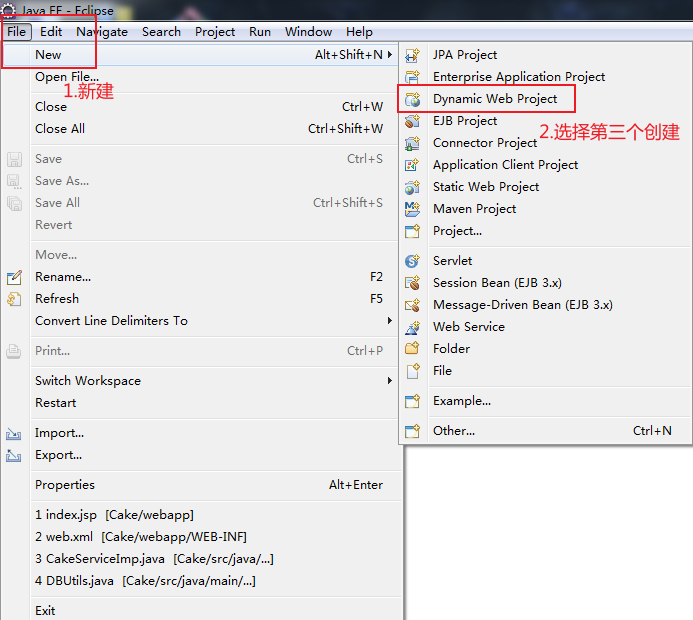The width and height of the screenshot is (693, 620).
Task: Click the Servlet icon
Action: point(412,261)
